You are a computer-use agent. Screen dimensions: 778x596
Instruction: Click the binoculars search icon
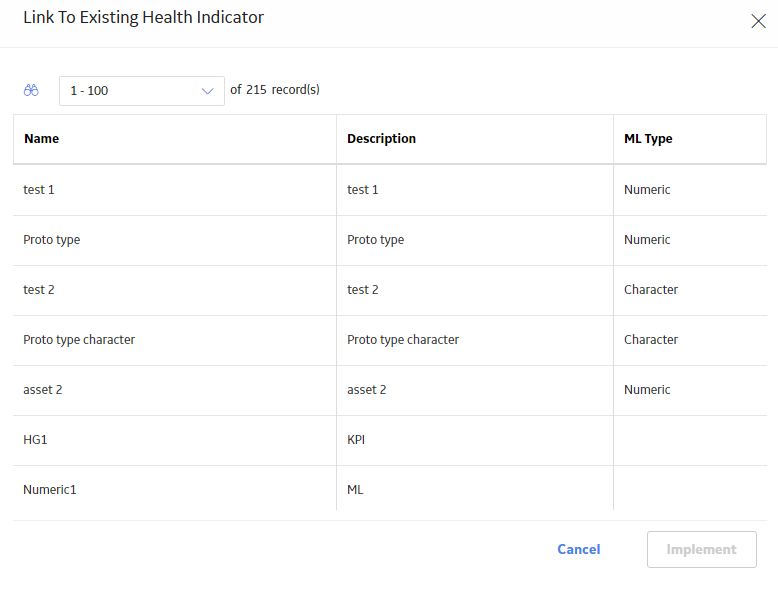click(x=31, y=90)
